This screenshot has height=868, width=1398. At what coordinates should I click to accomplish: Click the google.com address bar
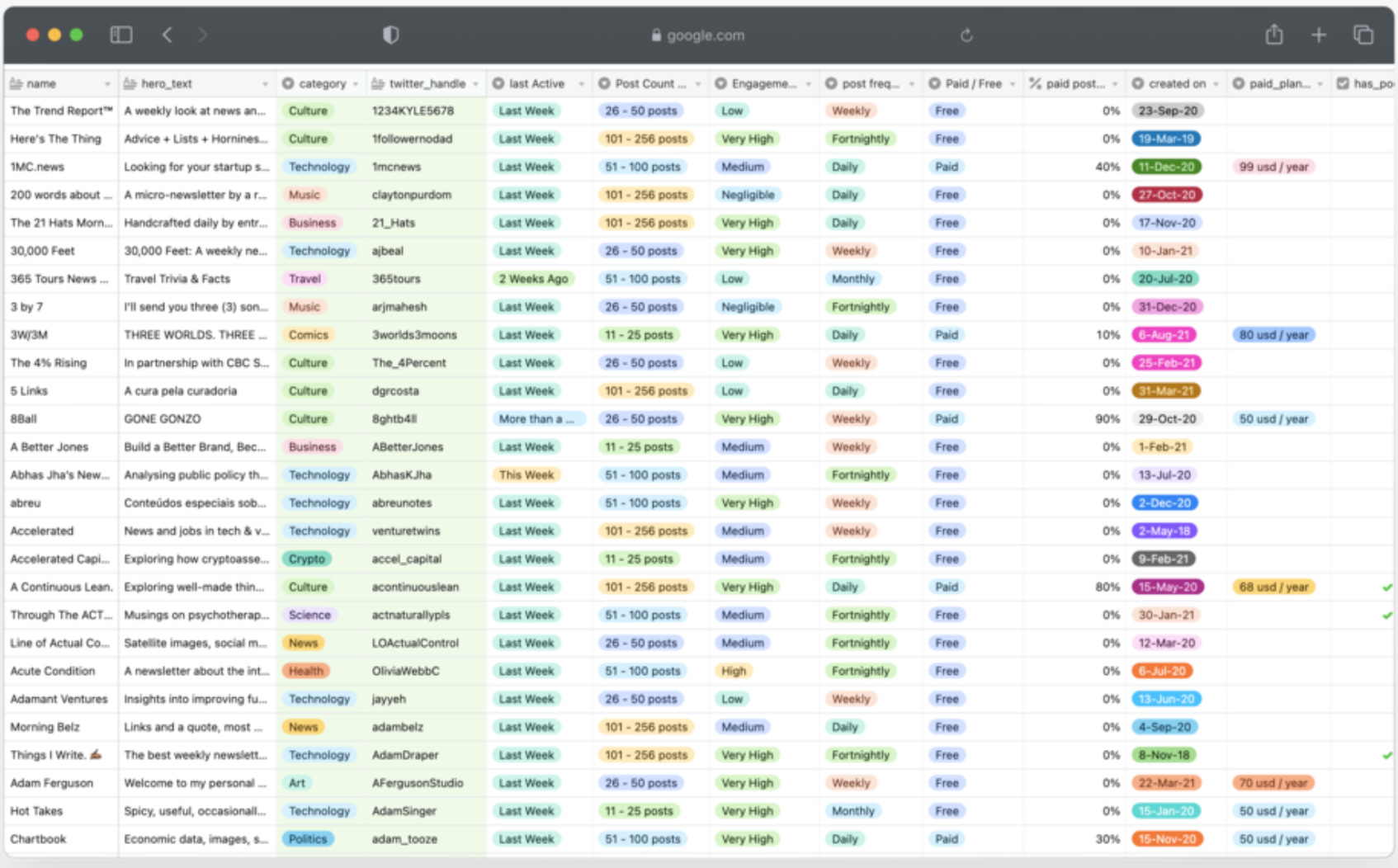click(x=698, y=35)
